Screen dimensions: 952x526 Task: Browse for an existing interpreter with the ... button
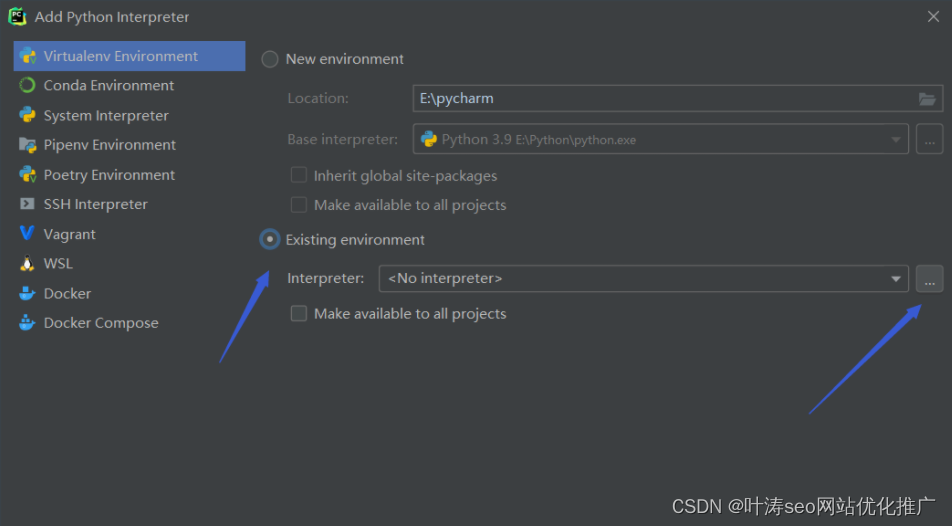tap(929, 280)
